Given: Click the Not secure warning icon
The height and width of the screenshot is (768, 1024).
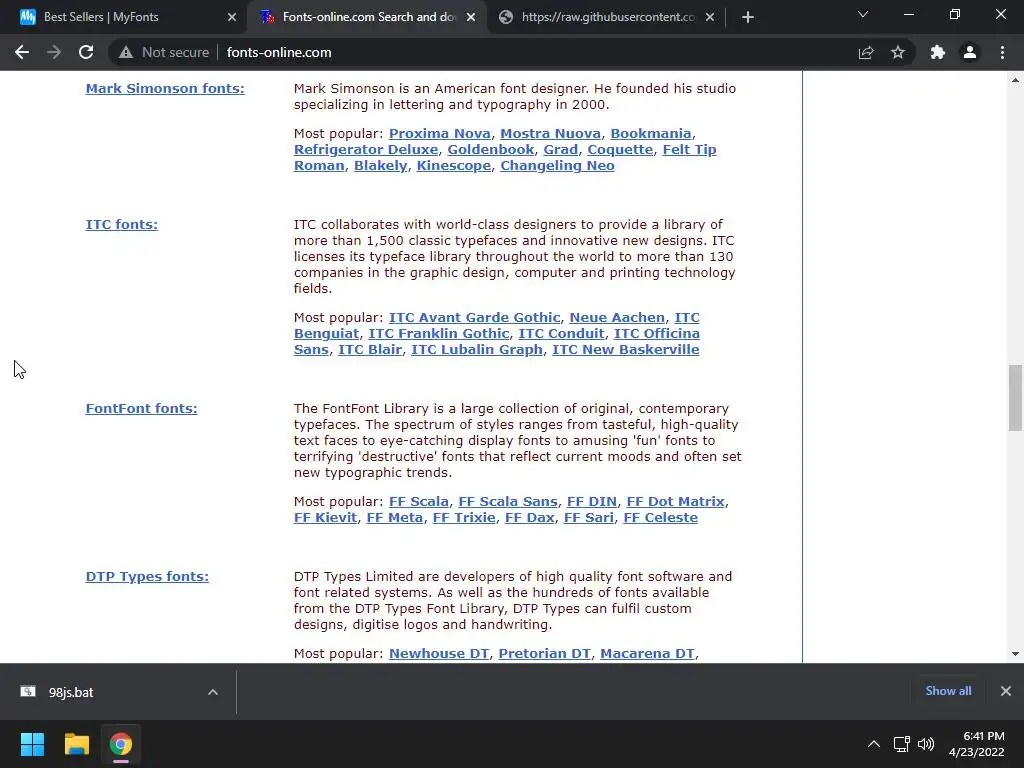Looking at the screenshot, I should point(126,52).
